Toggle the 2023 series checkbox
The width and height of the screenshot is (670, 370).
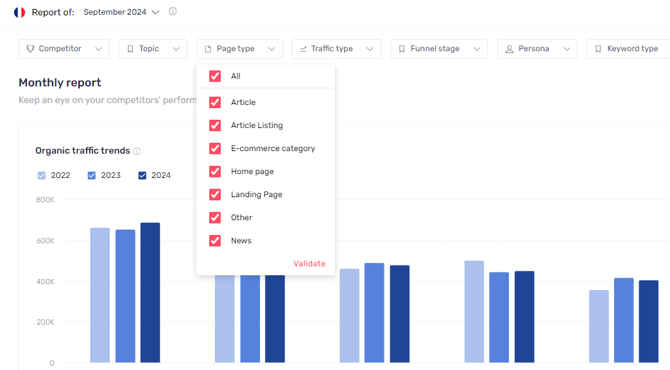(x=91, y=175)
